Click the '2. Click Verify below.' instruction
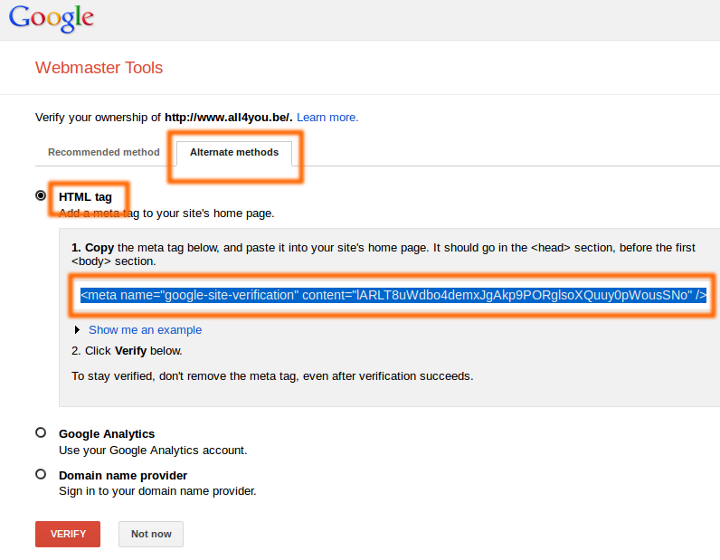The image size is (720, 560). [x=127, y=351]
